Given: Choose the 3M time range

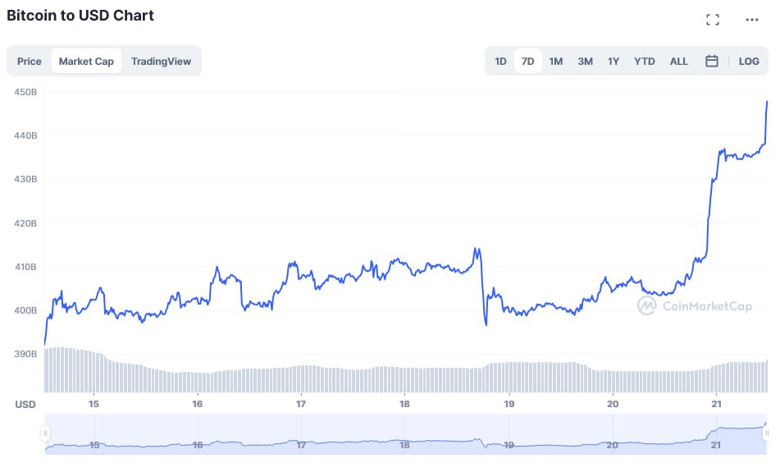Looking at the screenshot, I should coord(585,61).
